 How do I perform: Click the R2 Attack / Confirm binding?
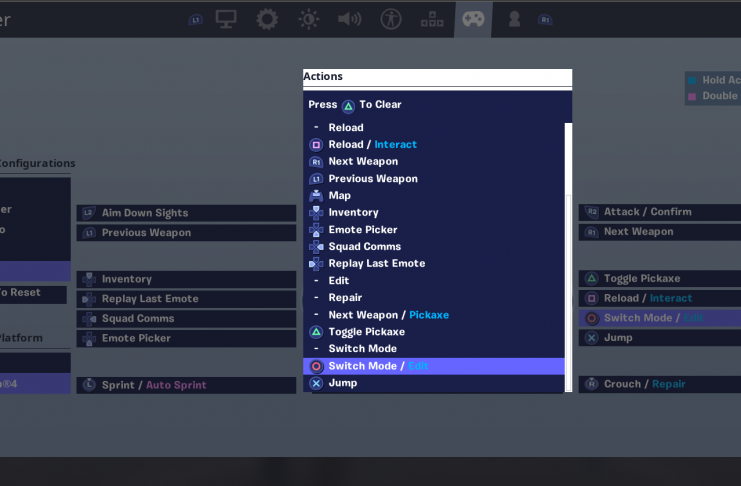coord(660,212)
